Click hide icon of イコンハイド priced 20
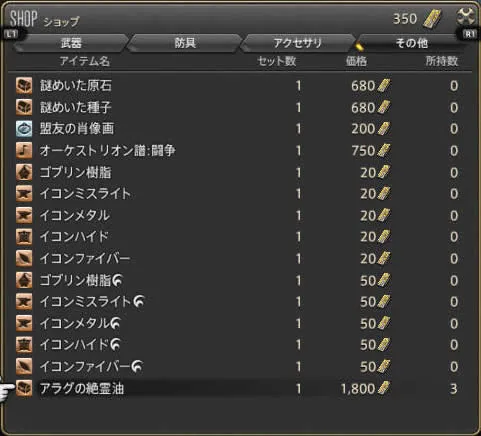The image size is (481, 436). point(24,237)
